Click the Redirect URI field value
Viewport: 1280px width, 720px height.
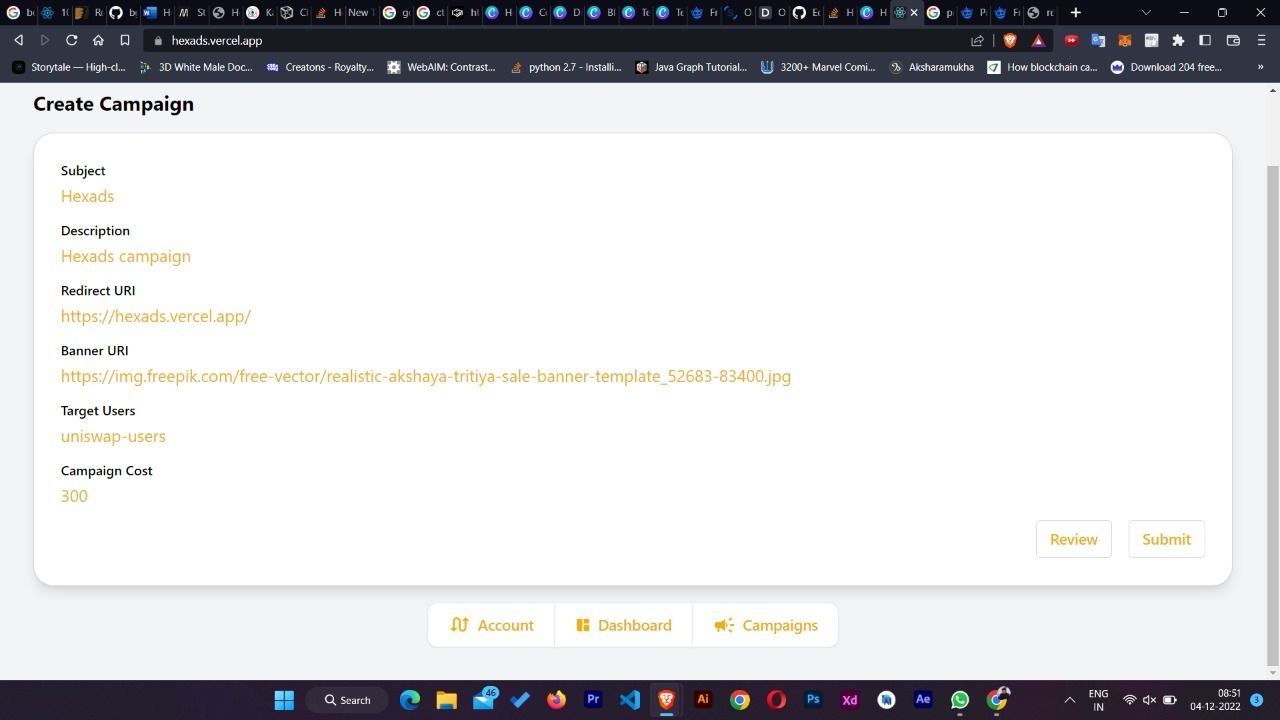[156, 316]
